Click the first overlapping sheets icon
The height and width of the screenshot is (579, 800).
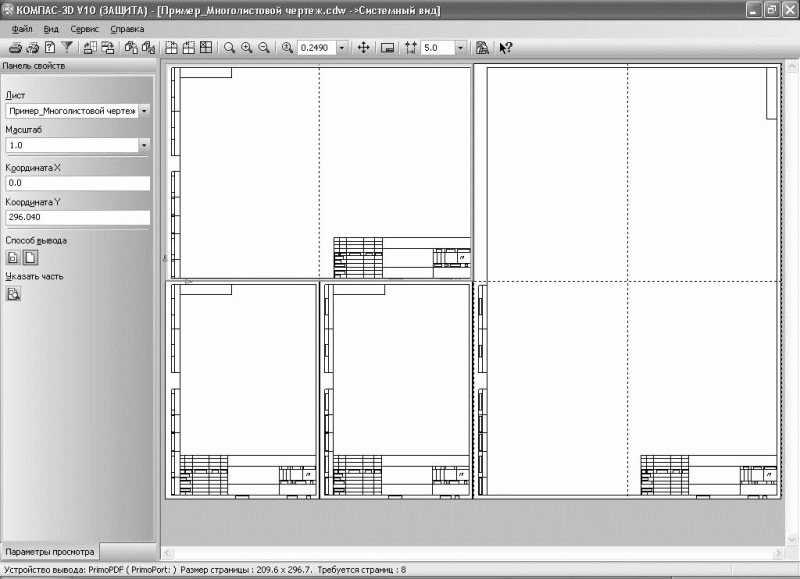pos(131,48)
